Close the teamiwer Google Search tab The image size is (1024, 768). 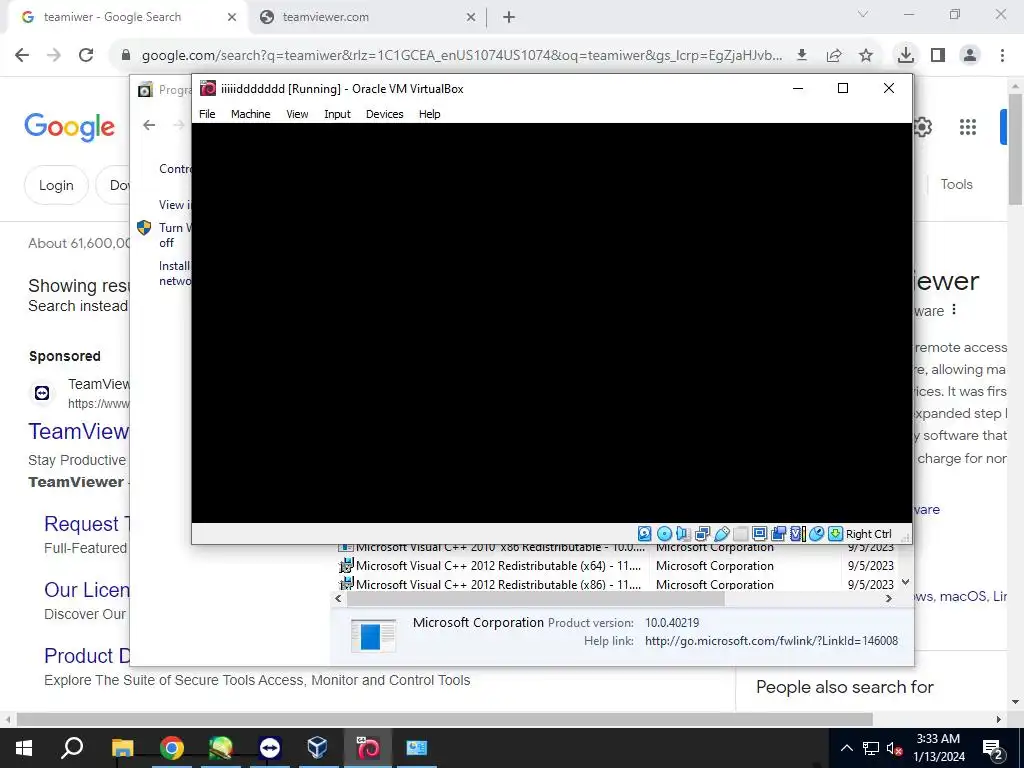pos(232,18)
